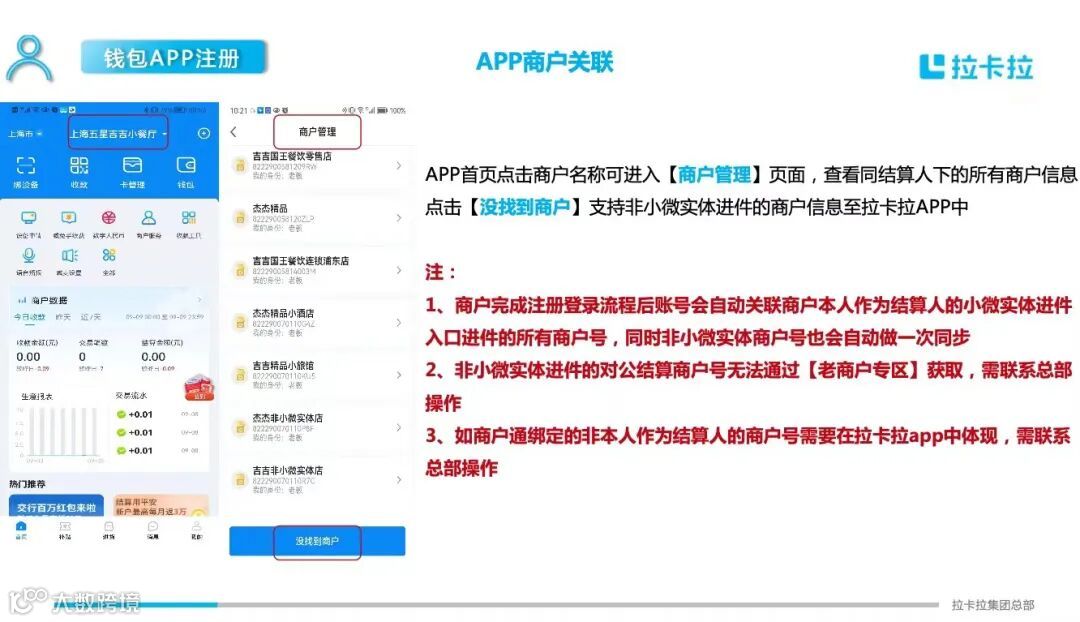Open the 上海市 city selector
Screen dimensions: 1080x622
25,134
